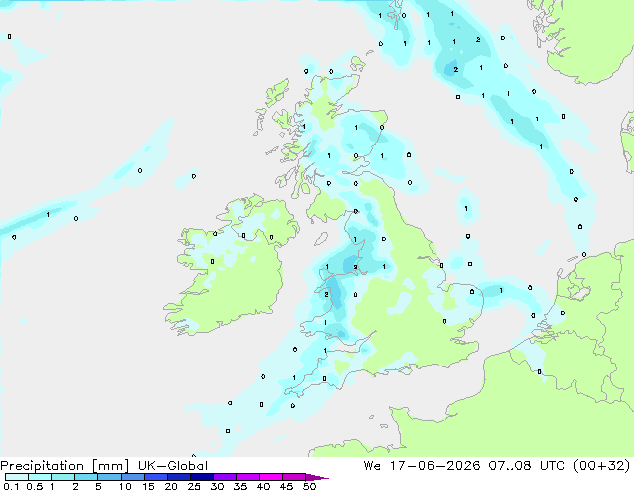The width and height of the screenshot is (634, 490).
Task: Click the '20' legend scale number
Action: pyautogui.click(x=171, y=486)
